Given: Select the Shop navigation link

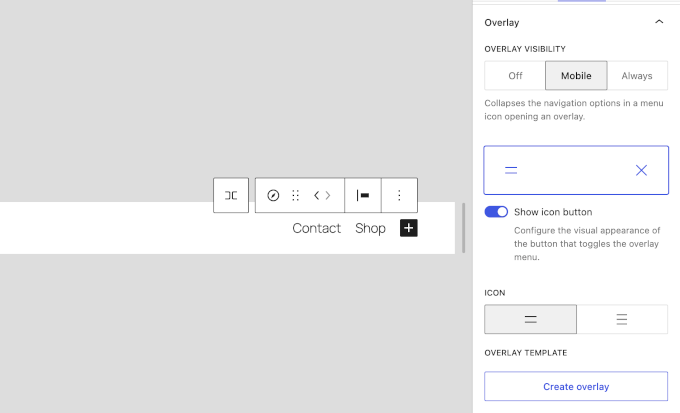Looking at the screenshot, I should [370, 228].
